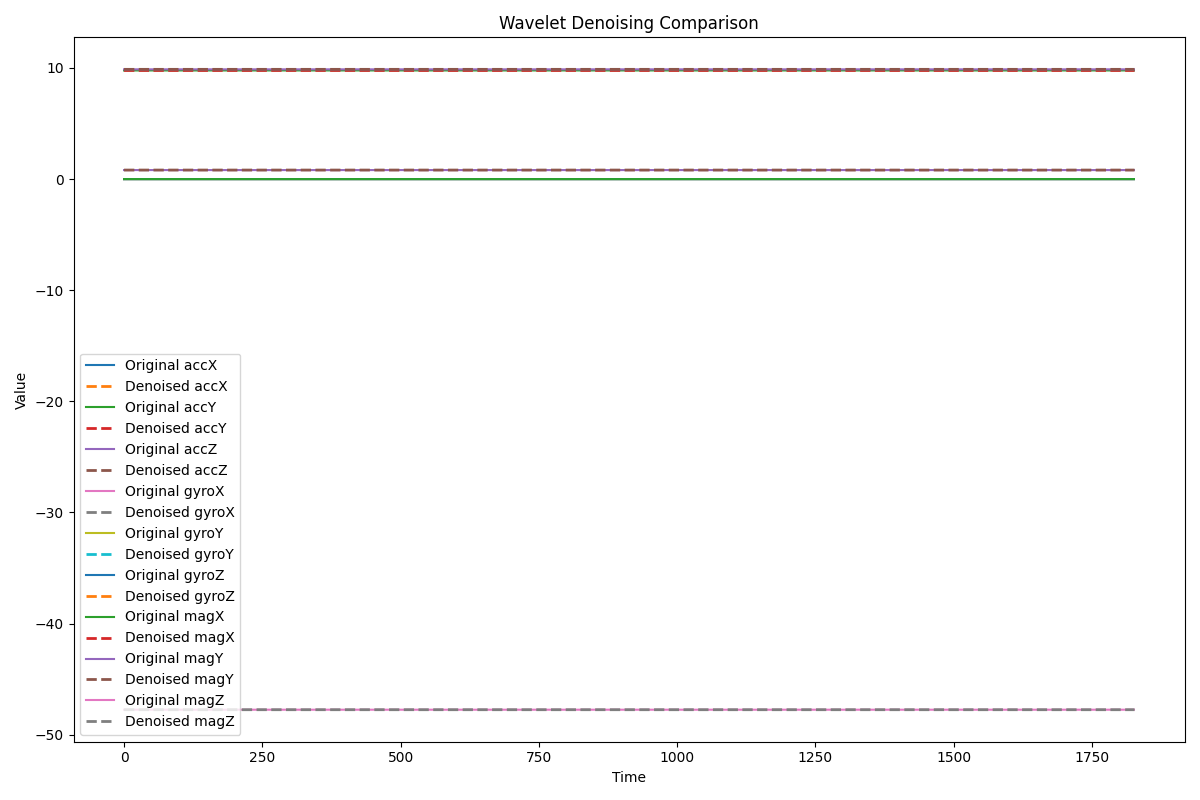This screenshot has height=800, width=1200.
Task: Click the purple line swatch for Original accZ
Action: pos(100,450)
